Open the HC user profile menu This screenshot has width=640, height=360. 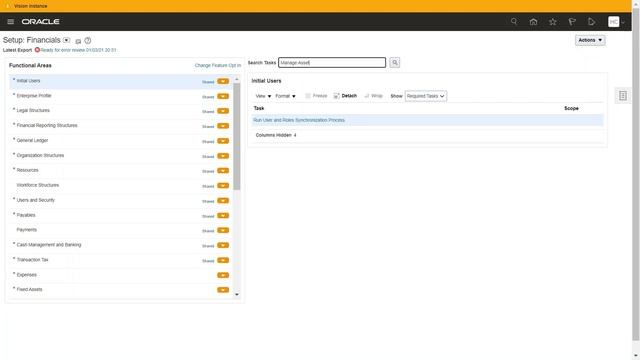click(616, 22)
